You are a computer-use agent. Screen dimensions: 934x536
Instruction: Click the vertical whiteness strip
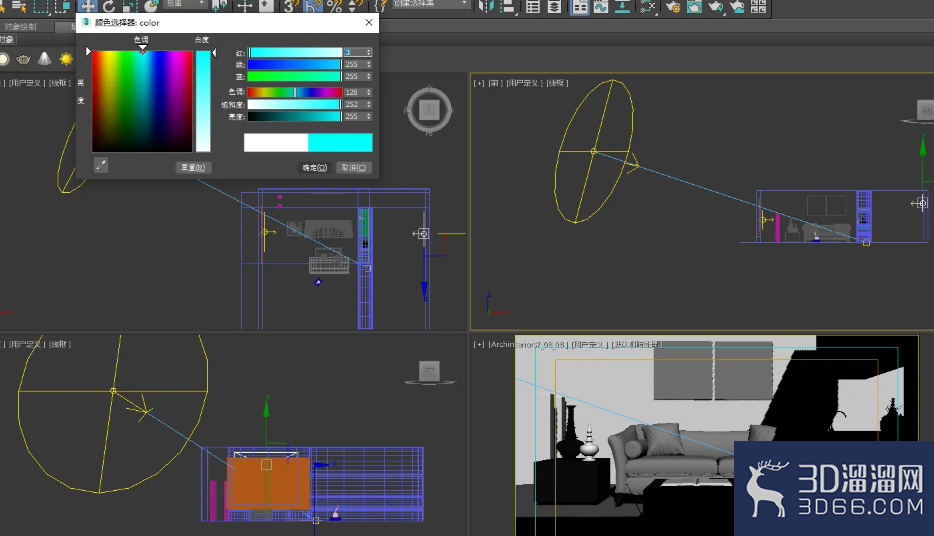point(203,101)
